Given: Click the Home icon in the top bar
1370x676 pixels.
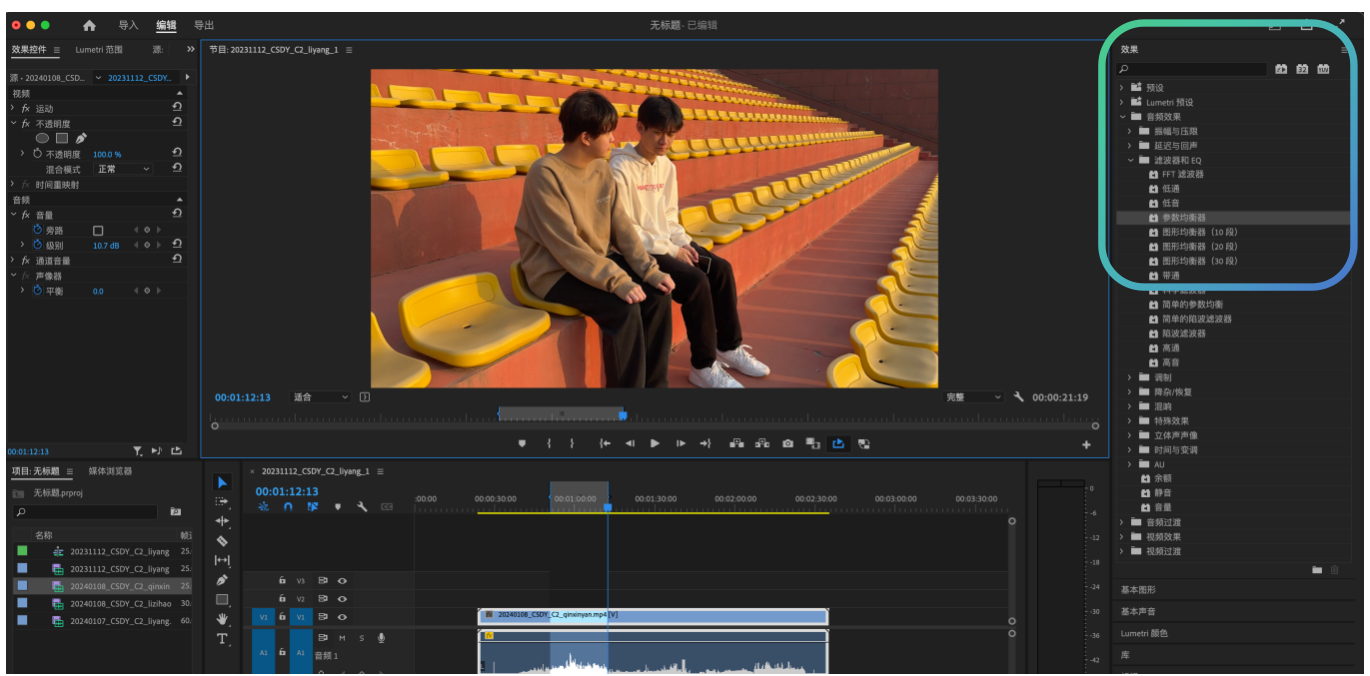Looking at the screenshot, I should [x=89, y=25].
